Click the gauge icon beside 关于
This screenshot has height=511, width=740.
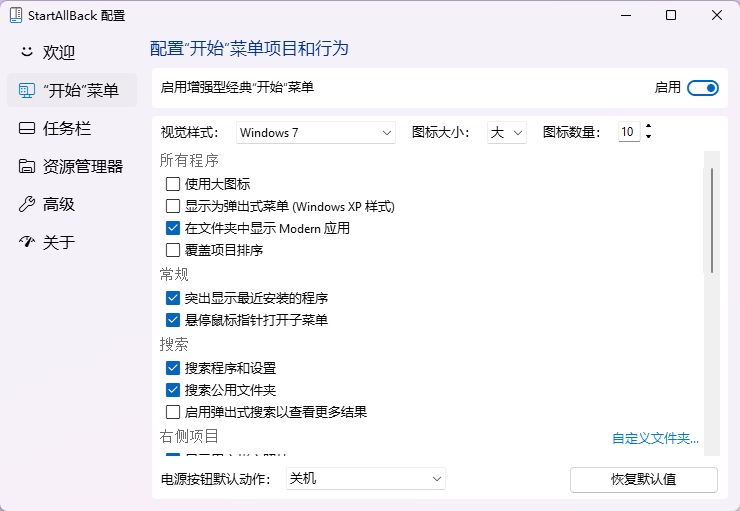point(27,242)
